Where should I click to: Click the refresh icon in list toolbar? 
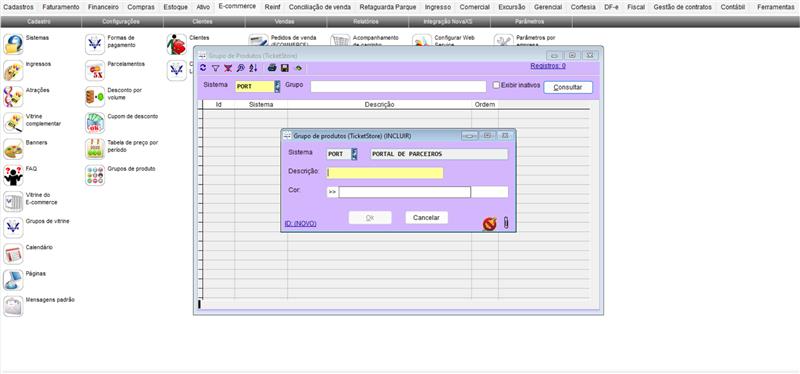[203, 68]
